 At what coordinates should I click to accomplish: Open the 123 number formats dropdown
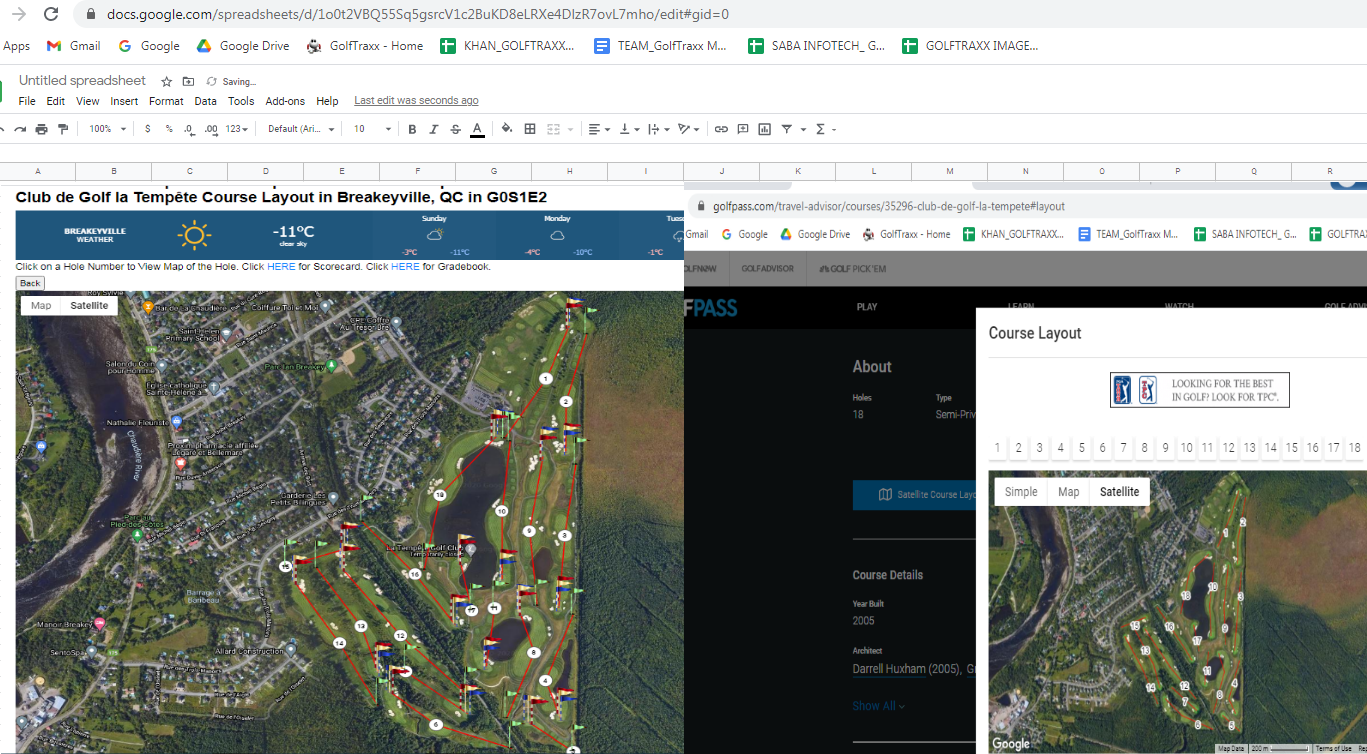[237, 129]
